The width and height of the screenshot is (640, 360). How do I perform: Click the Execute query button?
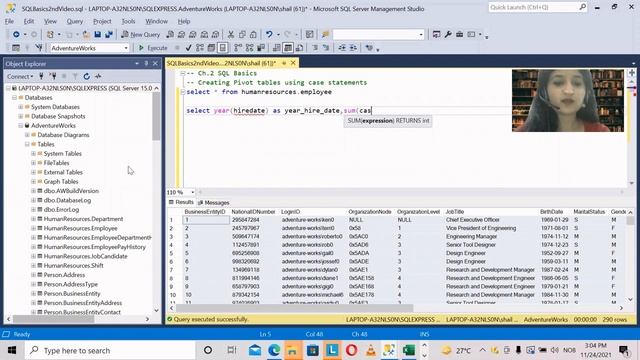pos(153,48)
